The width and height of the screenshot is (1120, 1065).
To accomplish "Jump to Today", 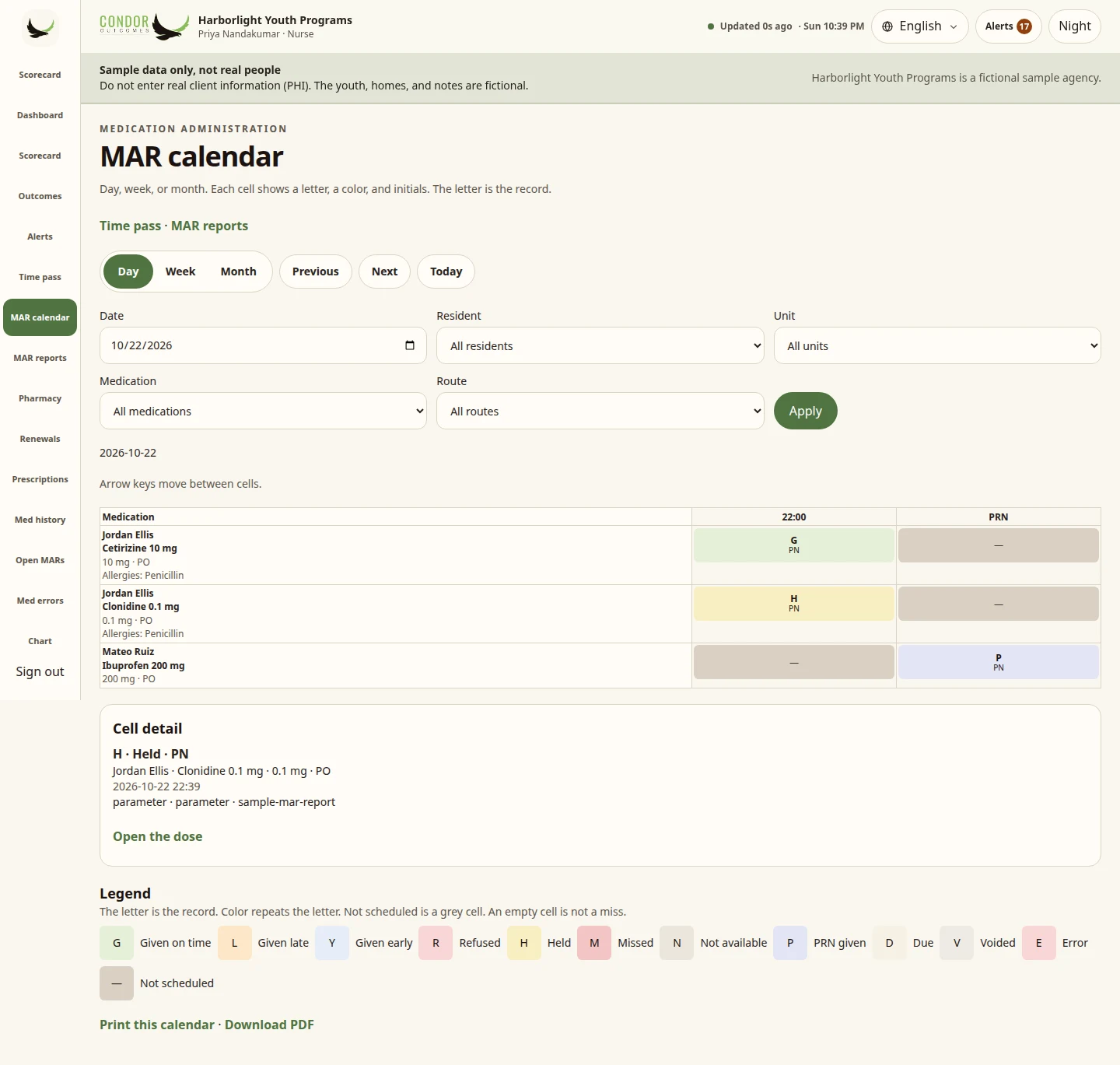I will coord(446,272).
